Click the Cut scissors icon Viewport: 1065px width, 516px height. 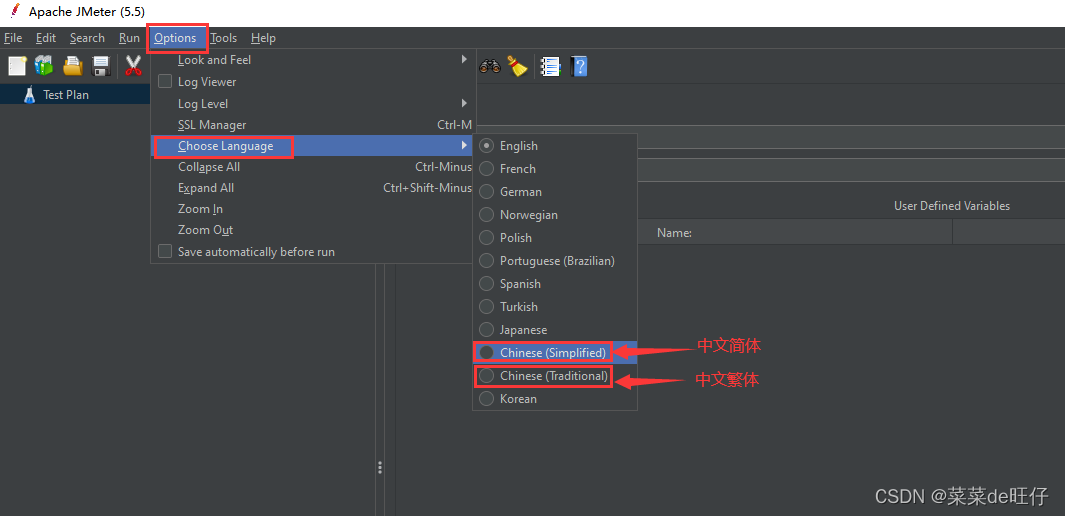pos(133,66)
